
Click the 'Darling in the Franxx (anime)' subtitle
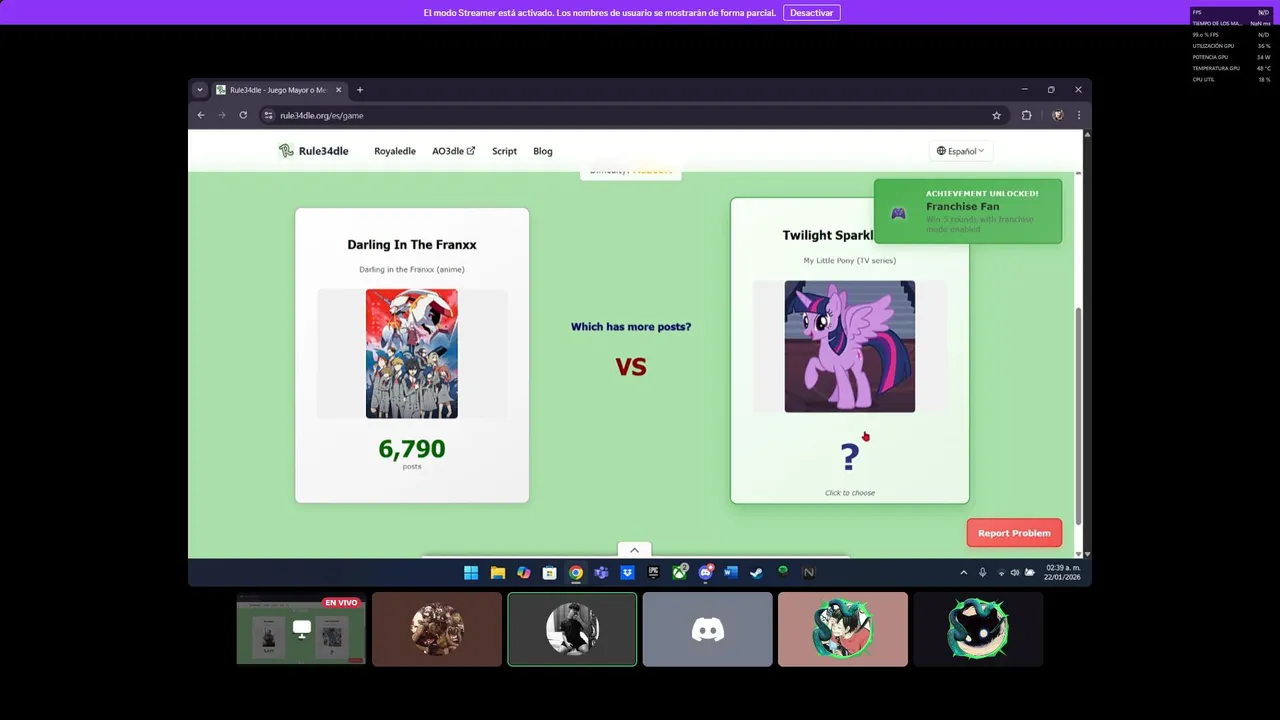(x=412, y=270)
